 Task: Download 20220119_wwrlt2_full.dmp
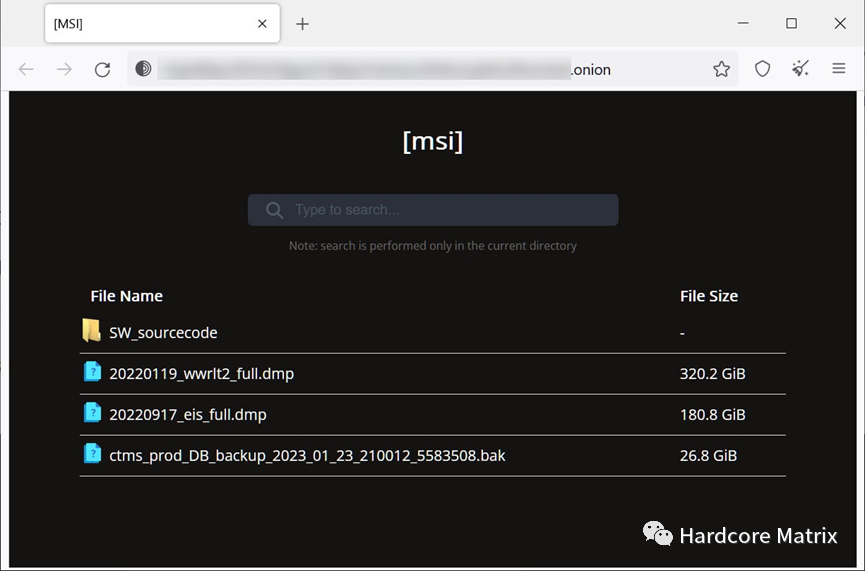click(x=201, y=373)
